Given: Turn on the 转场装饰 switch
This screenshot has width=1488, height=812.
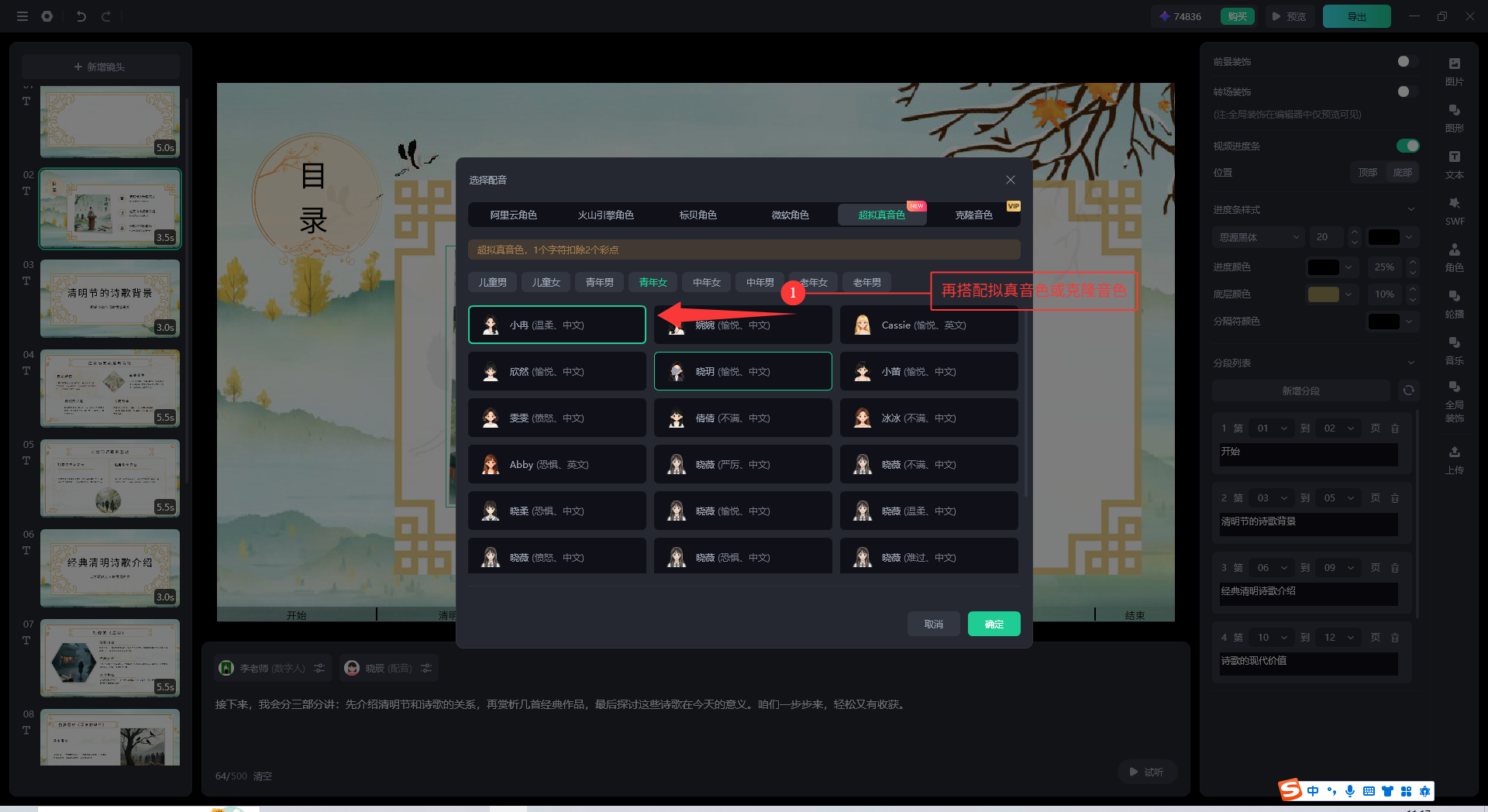Looking at the screenshot, I should pos(1407,91).
